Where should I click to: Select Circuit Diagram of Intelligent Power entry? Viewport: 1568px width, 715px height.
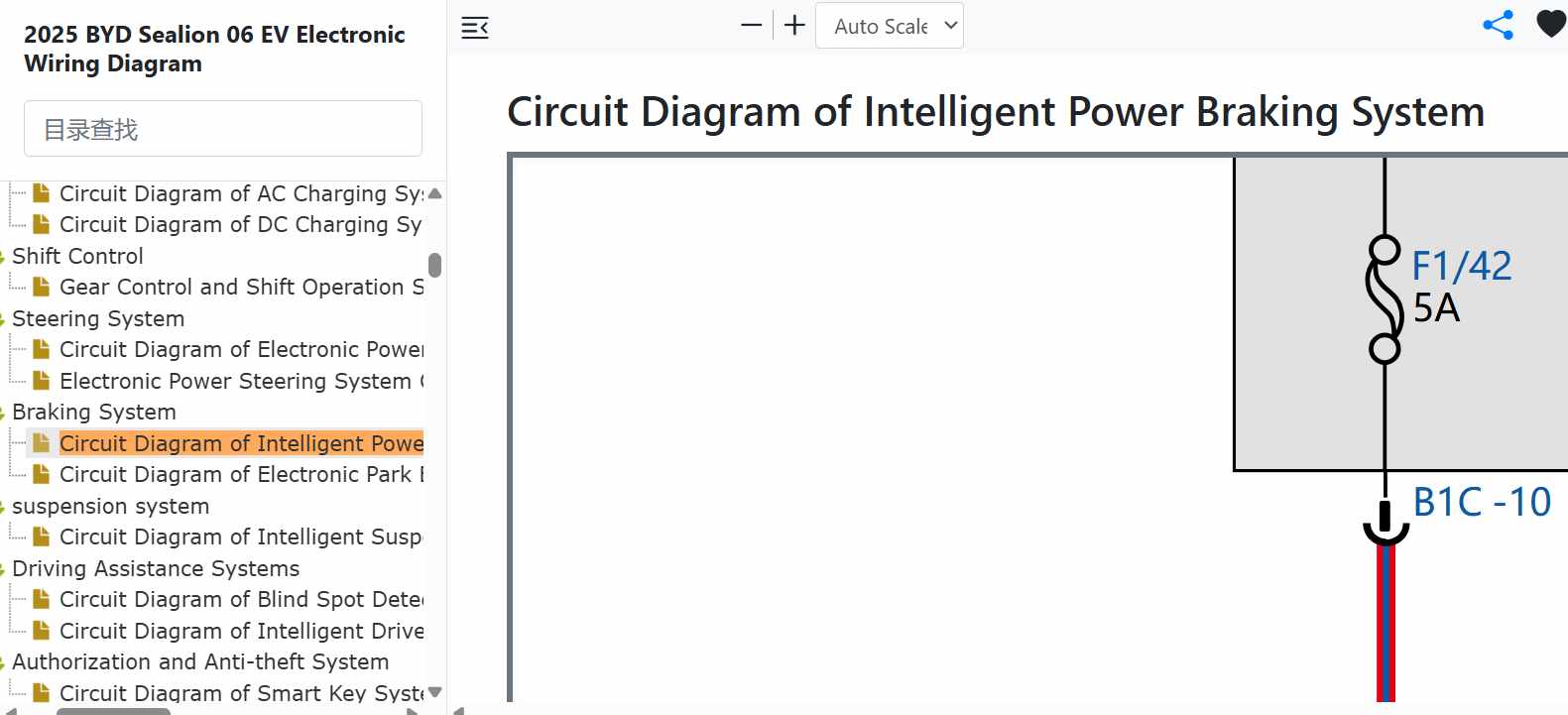[x=241, y=443]
